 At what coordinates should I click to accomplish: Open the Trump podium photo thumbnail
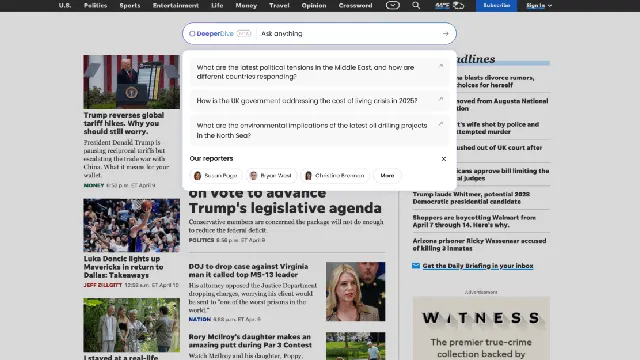click(x=131, y=82)
